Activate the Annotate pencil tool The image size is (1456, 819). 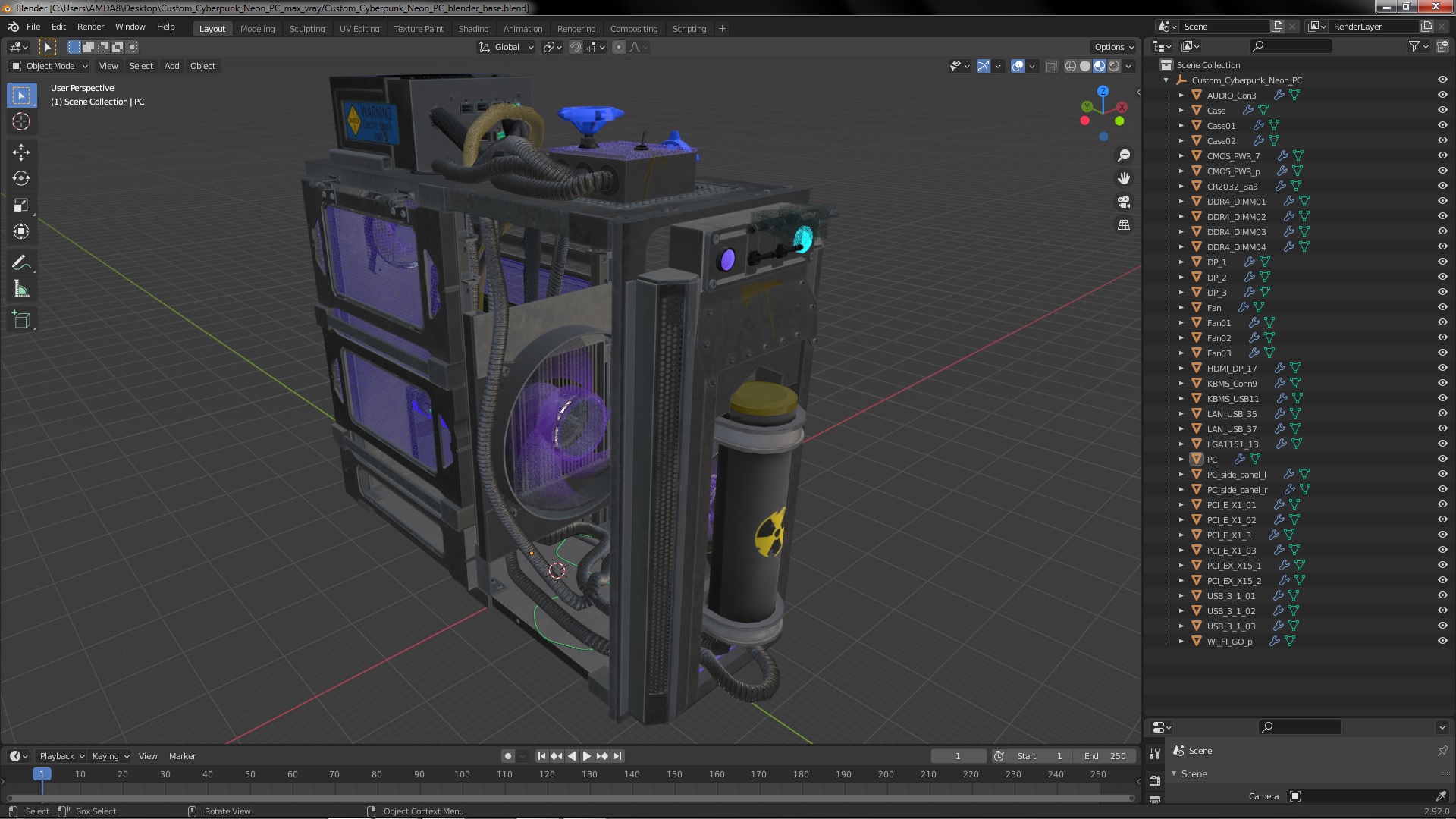click(x=21, y=263)
